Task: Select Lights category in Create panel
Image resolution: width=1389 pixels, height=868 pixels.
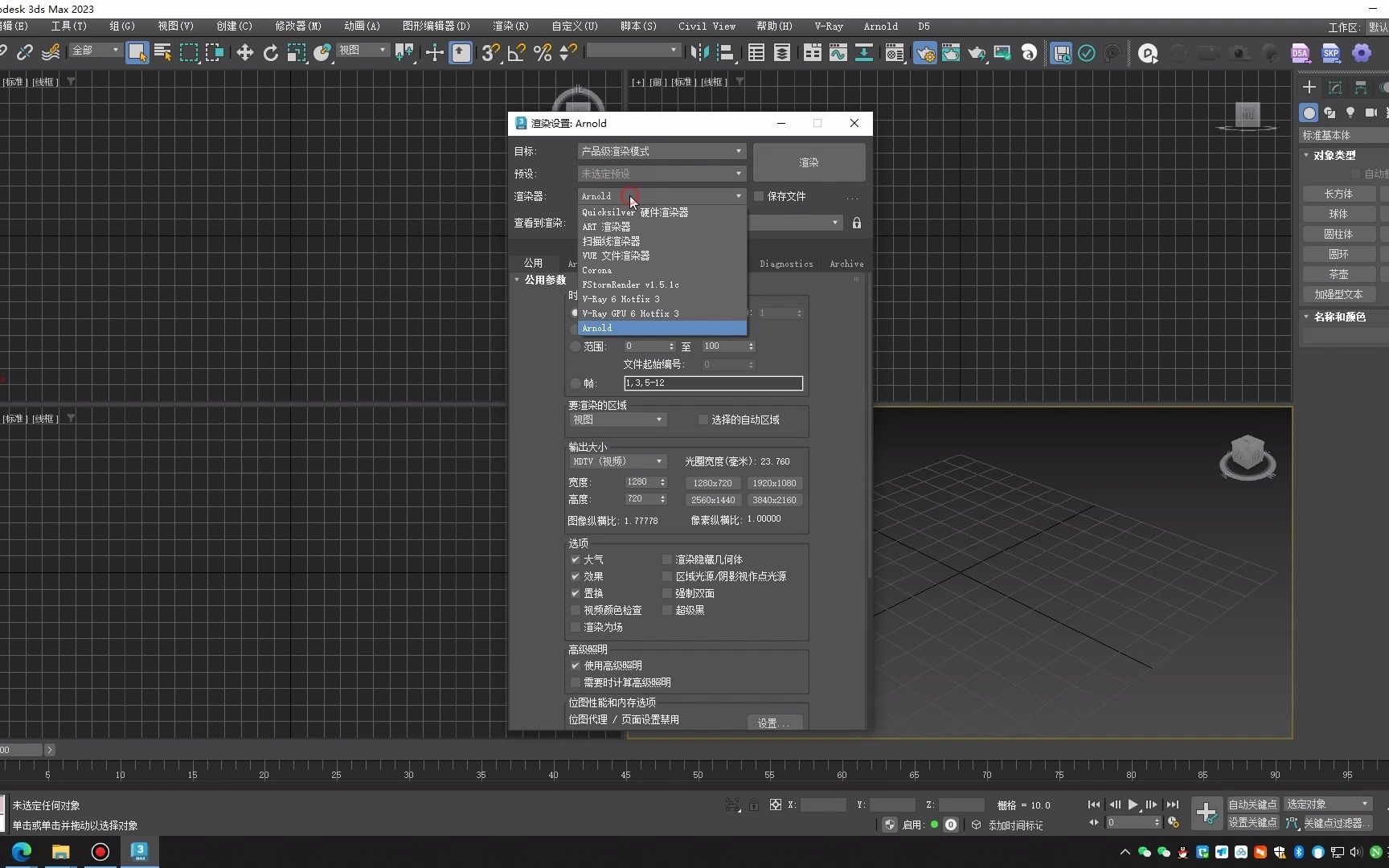Action: [x=1350, y=113]
